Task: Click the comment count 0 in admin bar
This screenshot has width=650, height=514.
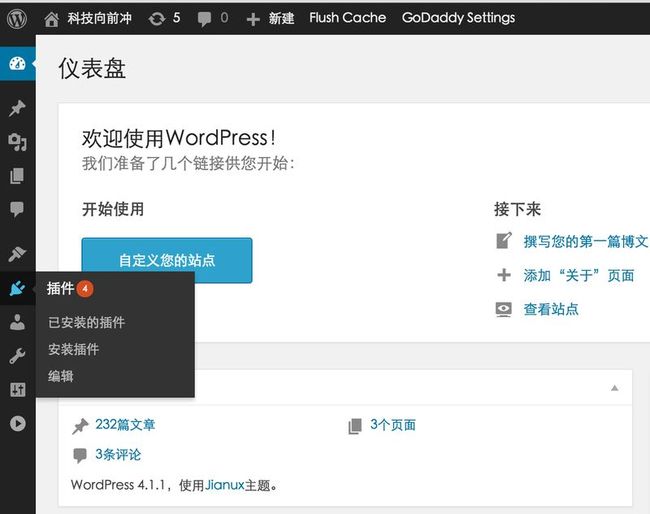Action: click(224, 18)
